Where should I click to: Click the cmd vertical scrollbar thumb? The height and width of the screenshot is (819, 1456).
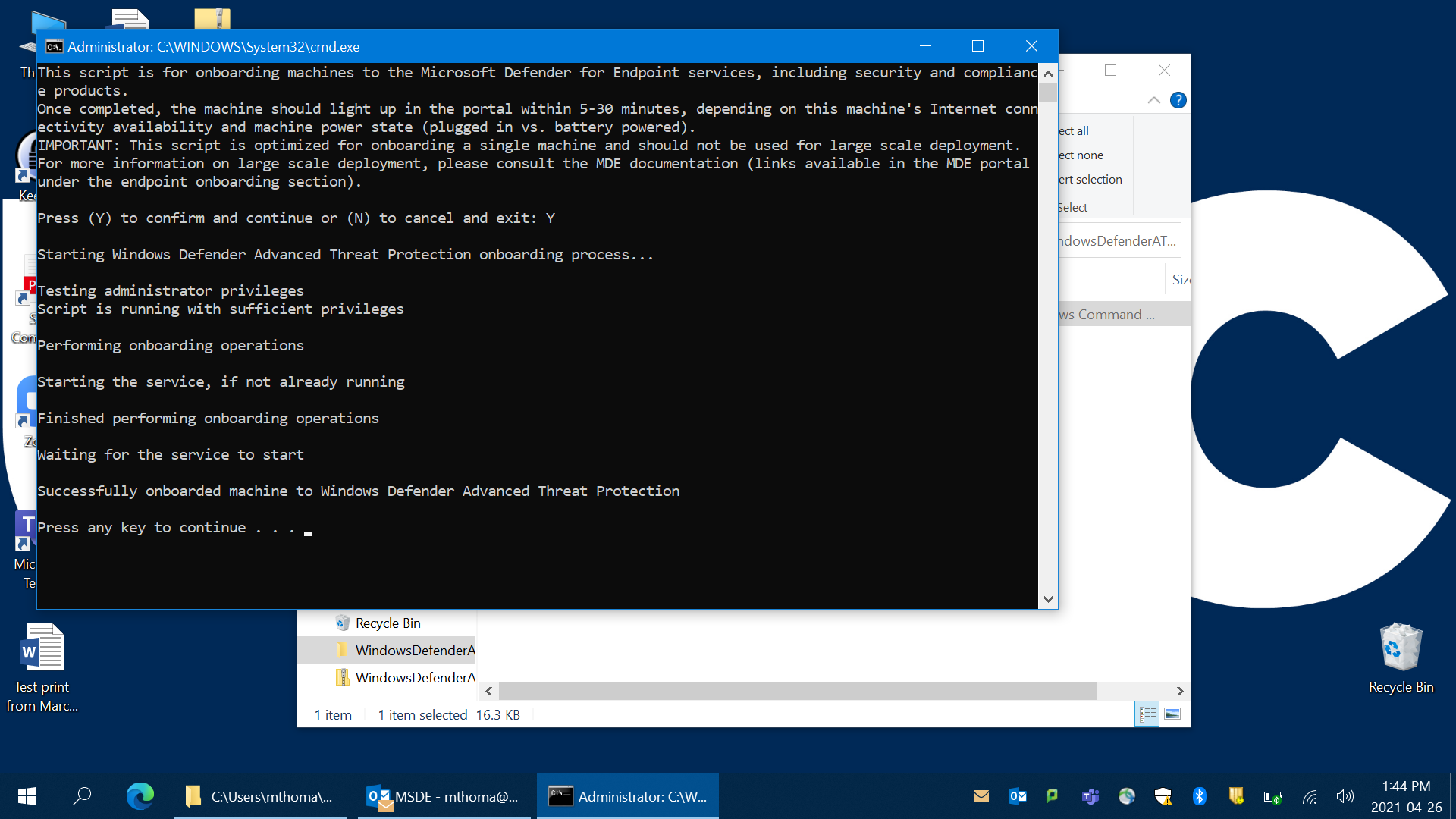(x=1048, y=93)
